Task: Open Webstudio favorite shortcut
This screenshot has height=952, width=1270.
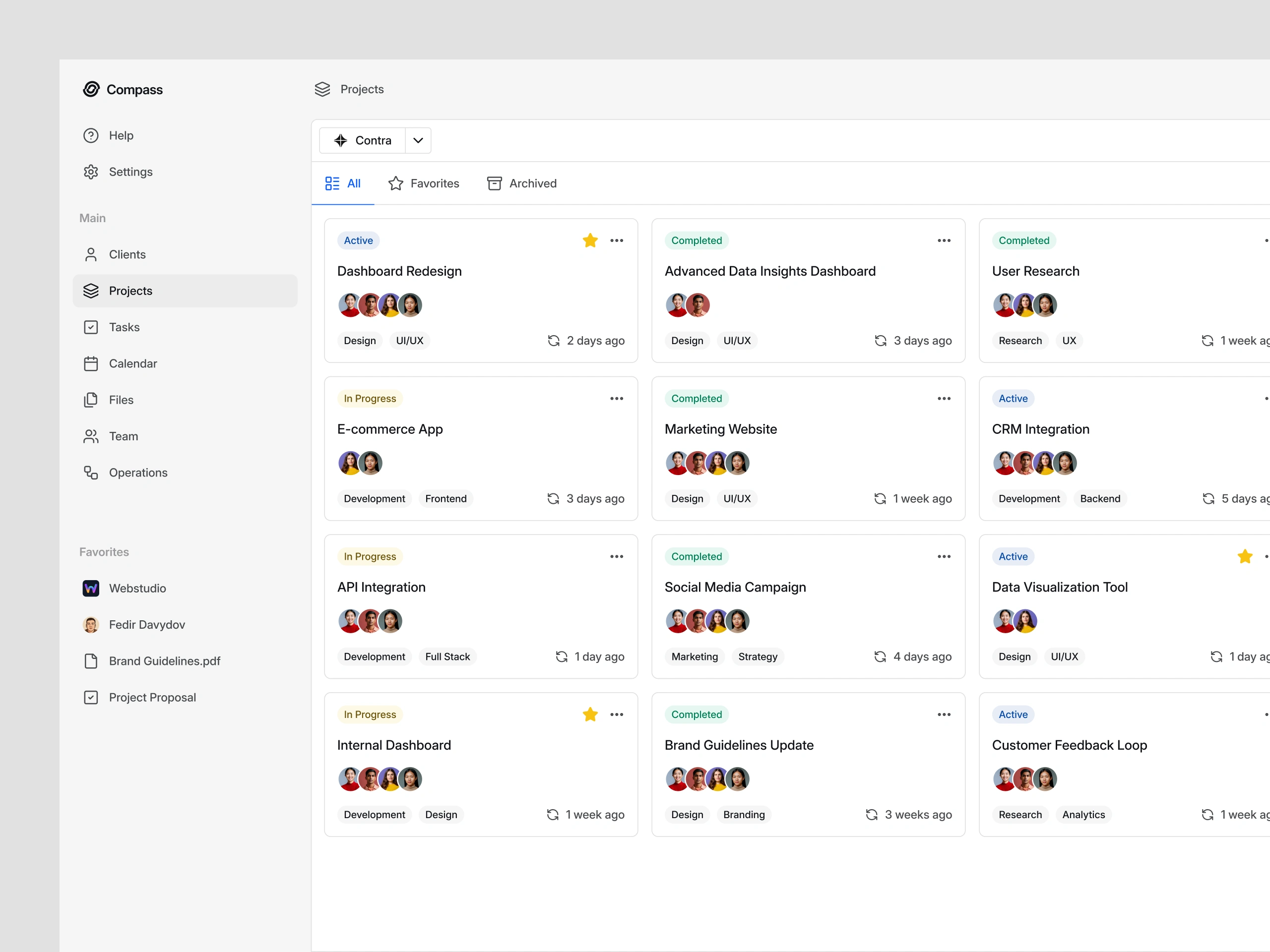Action: (x=137, y=588)
